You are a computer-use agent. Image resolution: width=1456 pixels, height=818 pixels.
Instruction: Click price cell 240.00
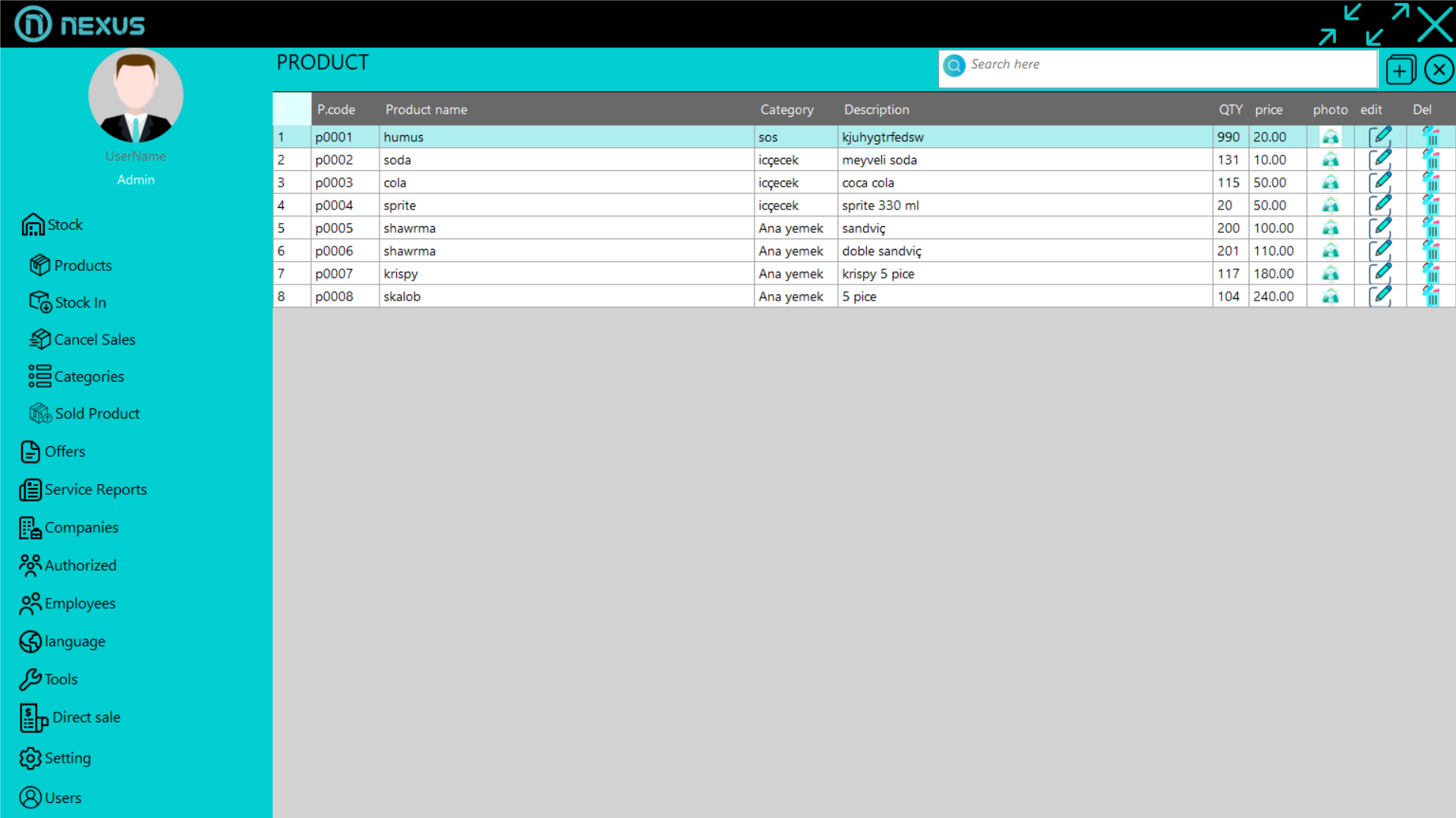1277,297
